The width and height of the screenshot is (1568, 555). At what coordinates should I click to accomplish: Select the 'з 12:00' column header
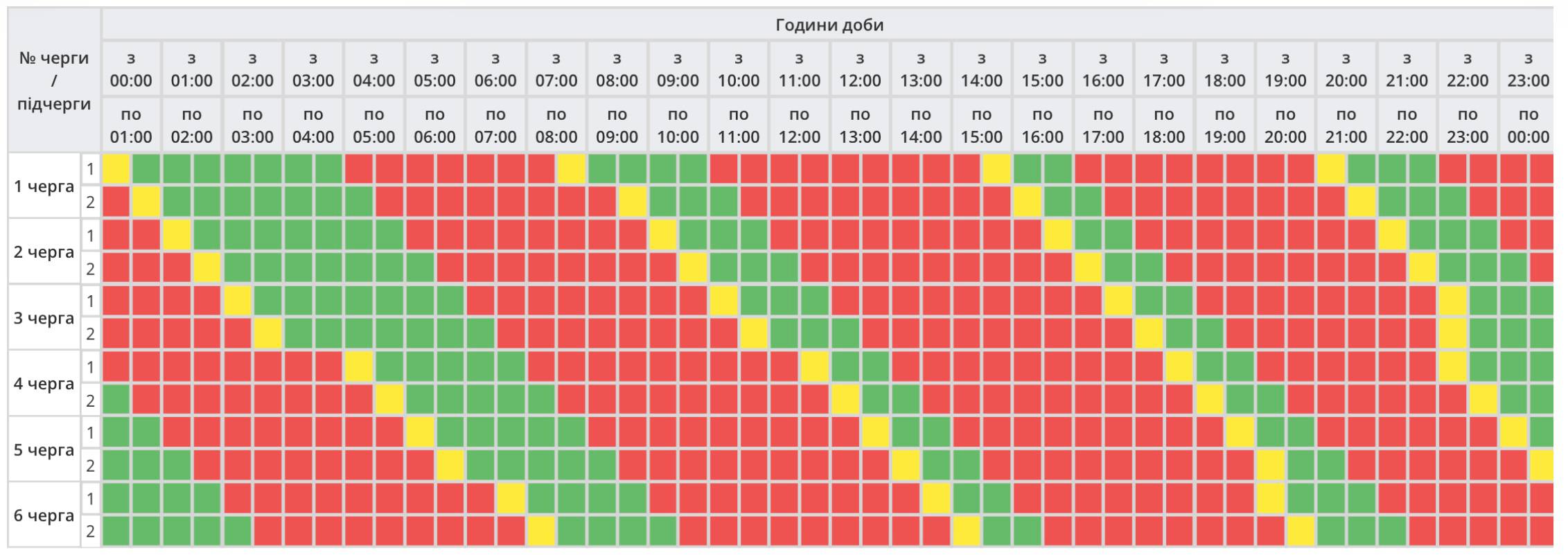[860, 69]
